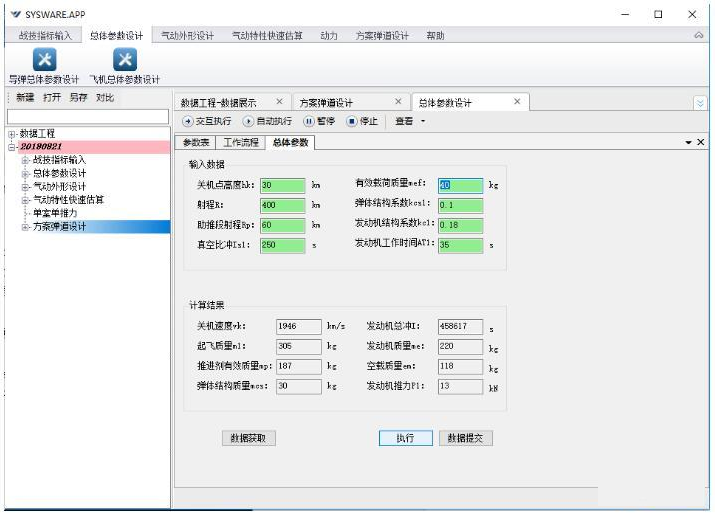
Task: Close the 总体参数设计 document tab
Action: click(x=517, y=101)
